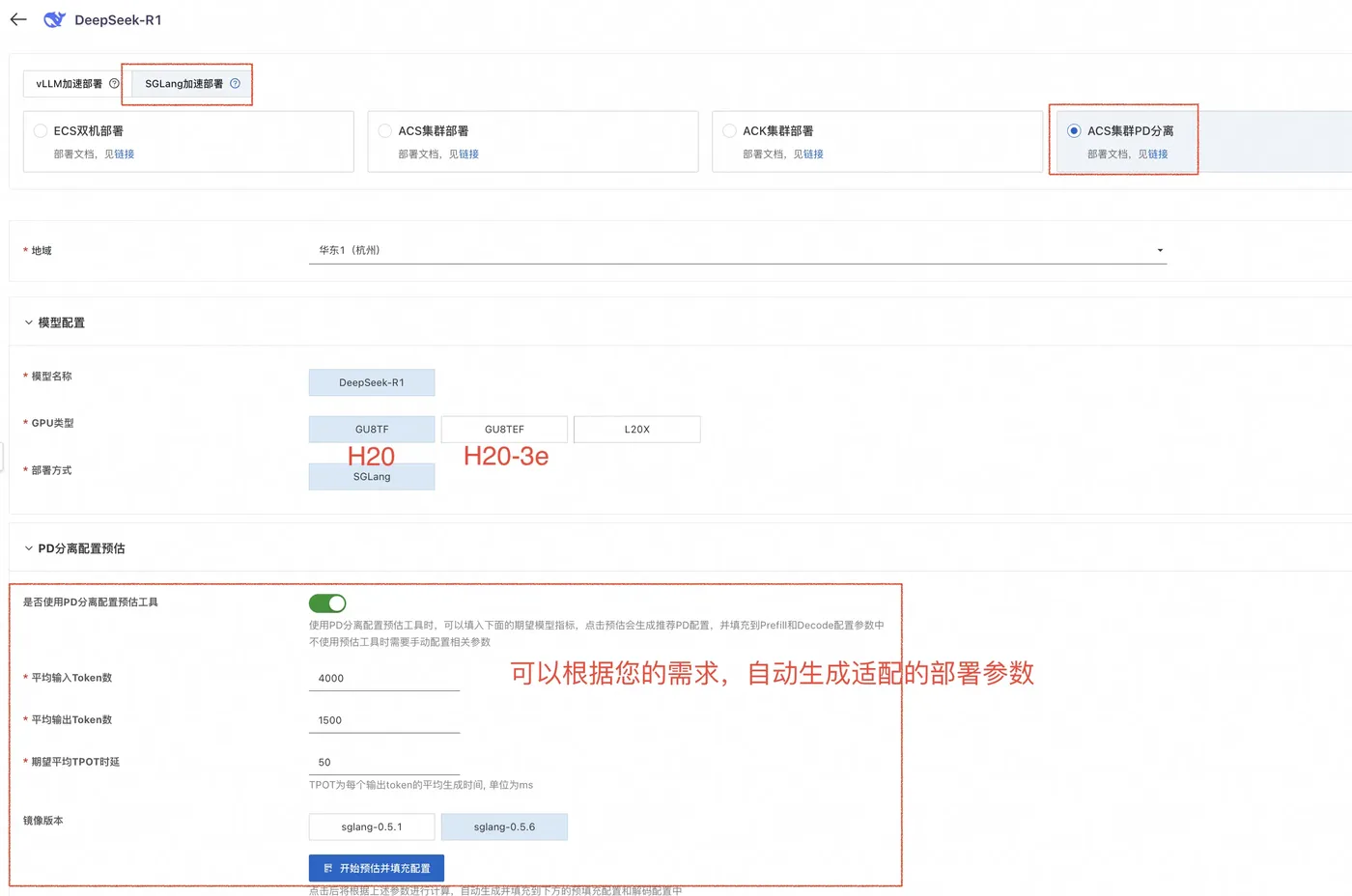Screen dimensions: 1352x896
Task: Open the 链接 link under ACS集群PD分离
Action: tap(1159, 154)
